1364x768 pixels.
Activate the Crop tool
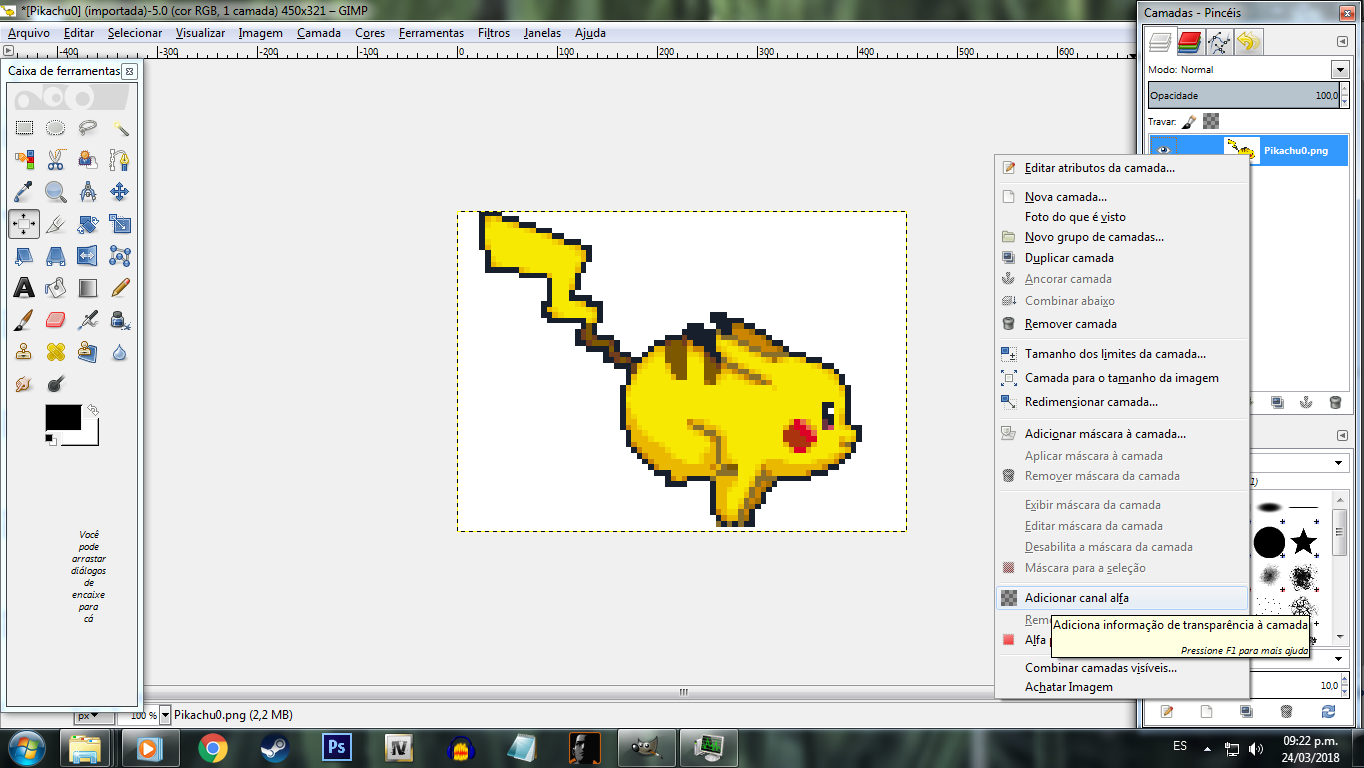pos(56,224)
